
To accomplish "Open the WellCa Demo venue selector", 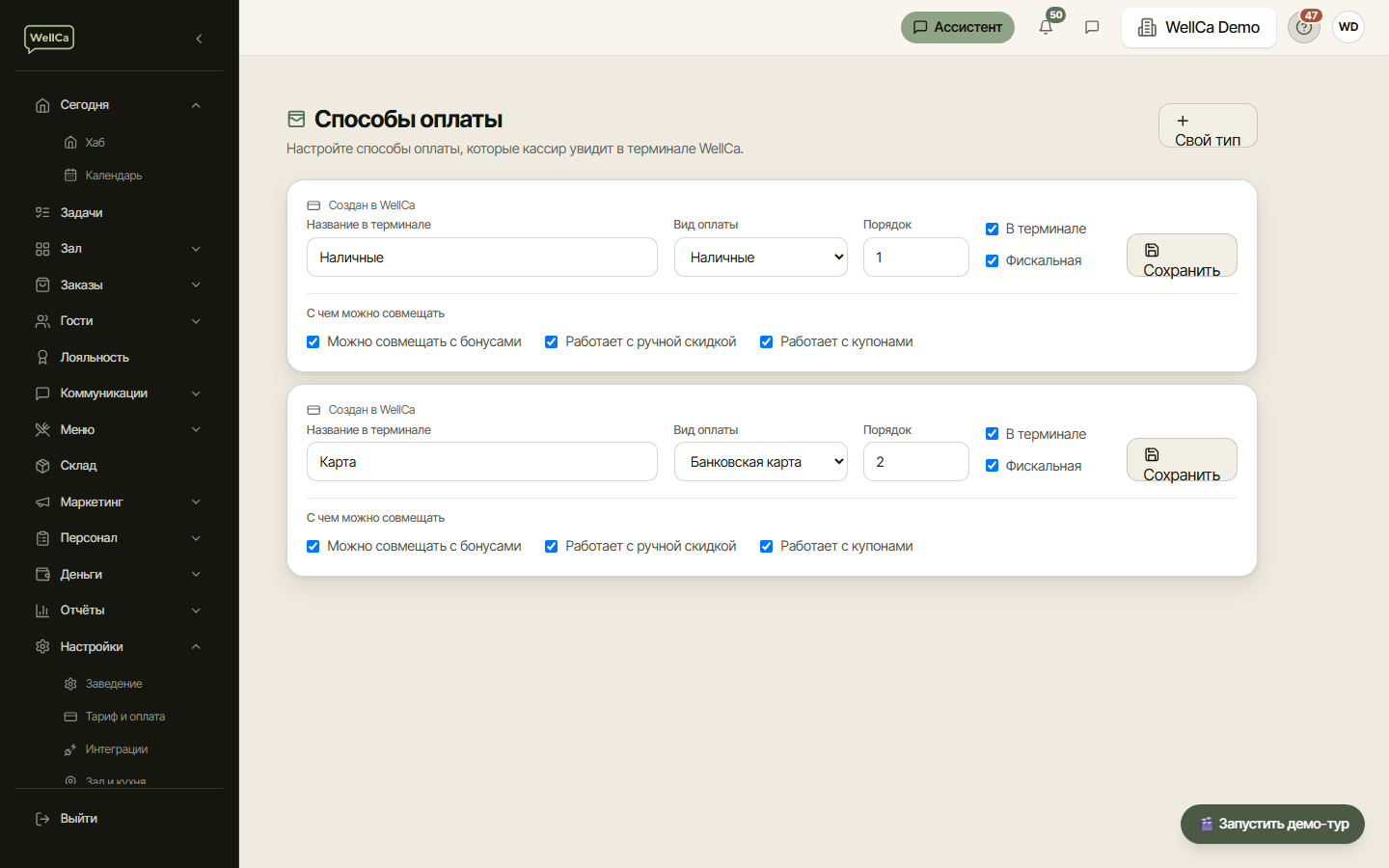I will (1199, 27).
